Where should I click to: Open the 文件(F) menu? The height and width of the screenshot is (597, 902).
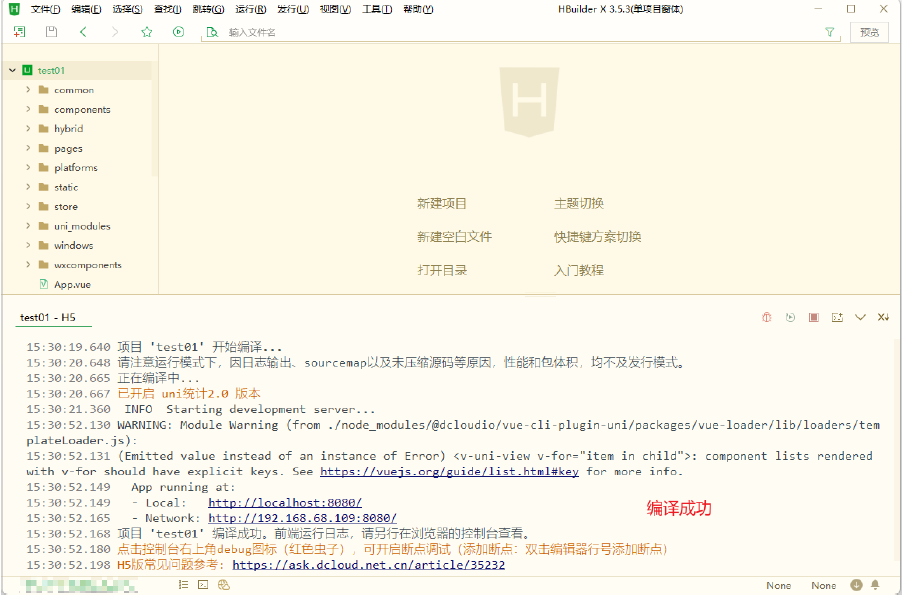45,9
